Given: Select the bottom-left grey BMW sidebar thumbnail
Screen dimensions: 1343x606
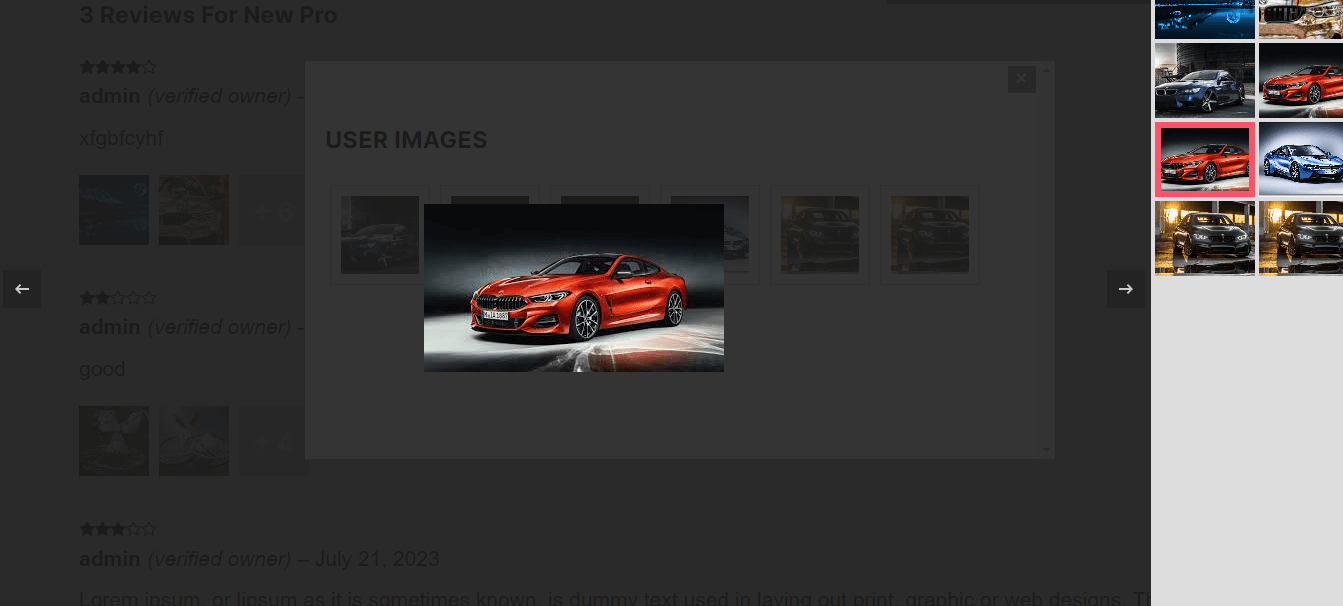Looking at the screenshot, I should coord(1205,238).
